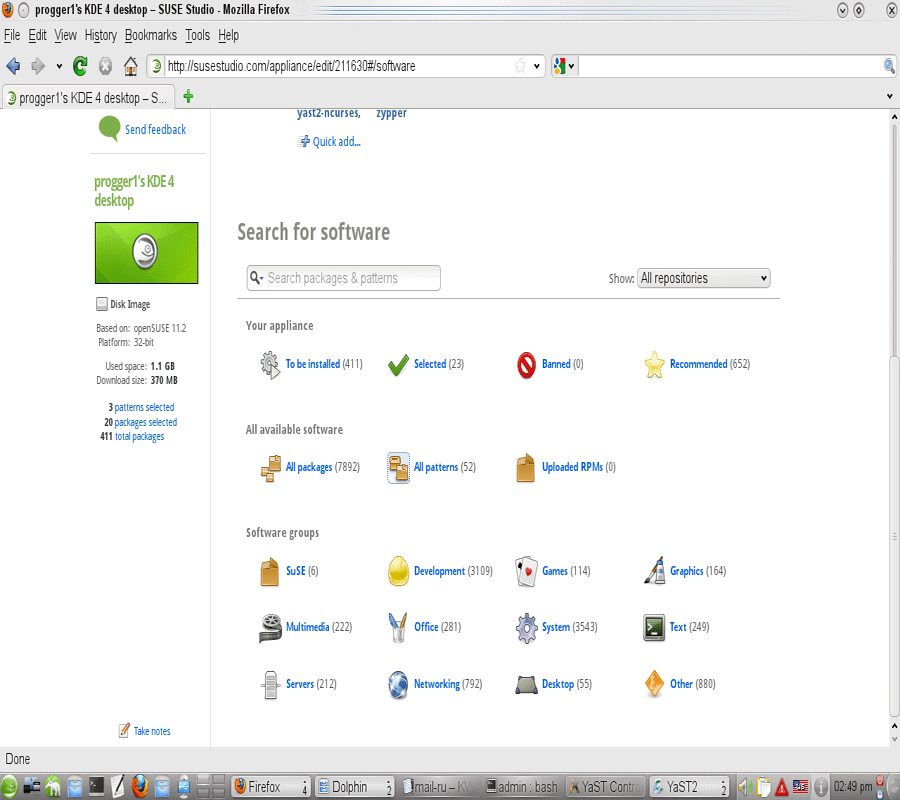Open the View menu
The width and height of the screenshot is (900, 800).
(x=65, y=36)
